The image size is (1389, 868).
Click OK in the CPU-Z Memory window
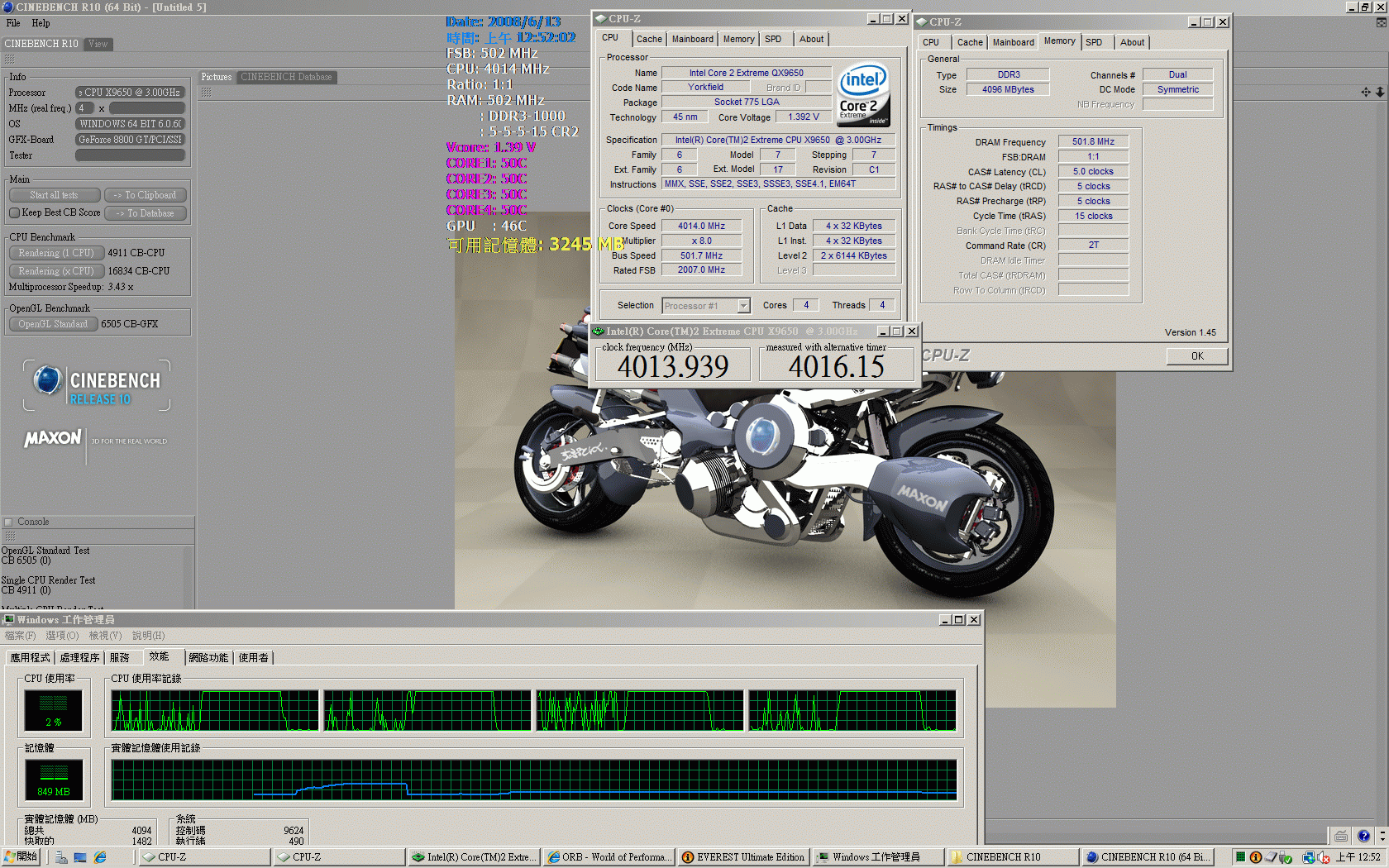[1197, 356]
